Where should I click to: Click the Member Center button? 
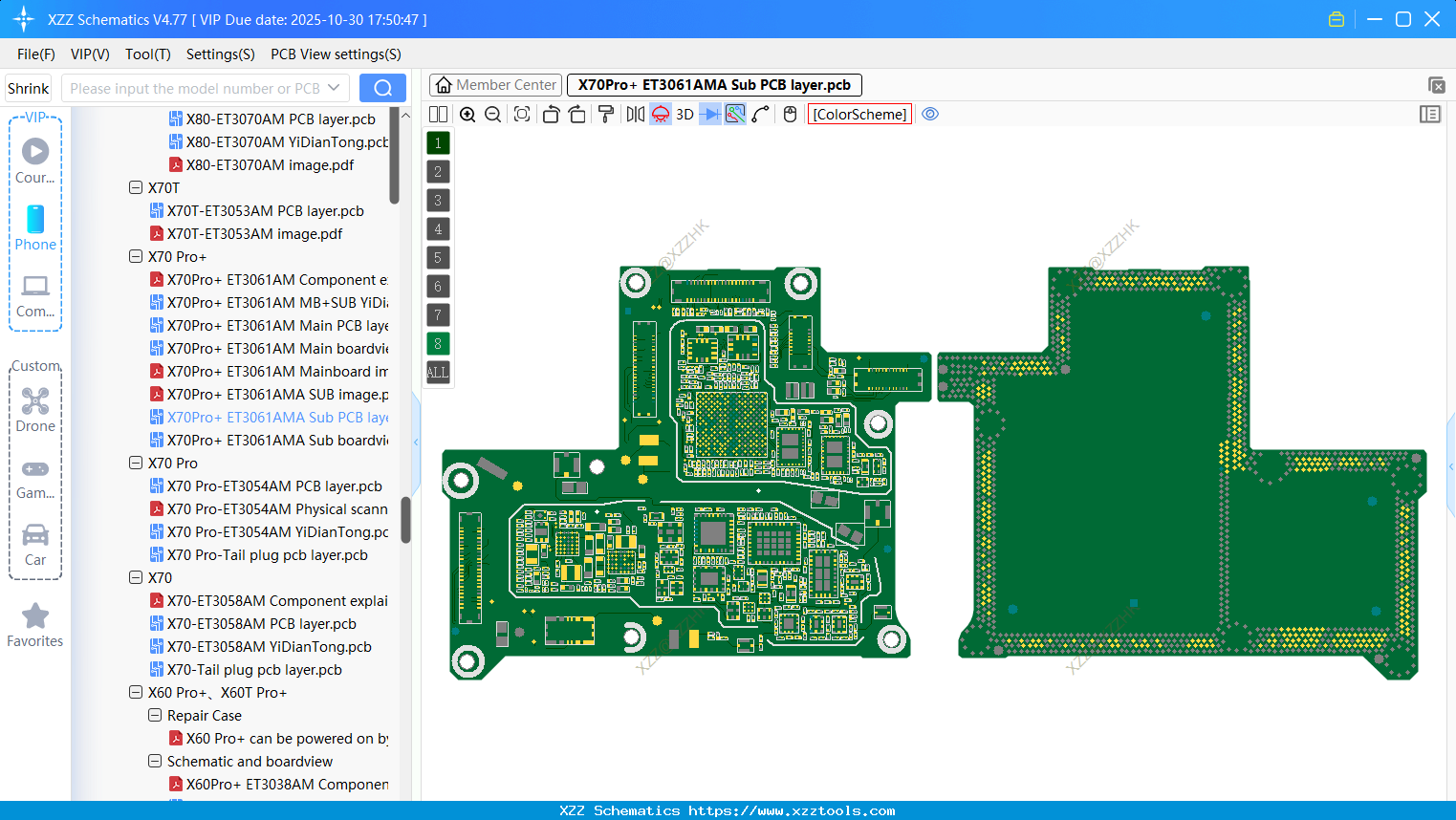click(x=496, y=85)
